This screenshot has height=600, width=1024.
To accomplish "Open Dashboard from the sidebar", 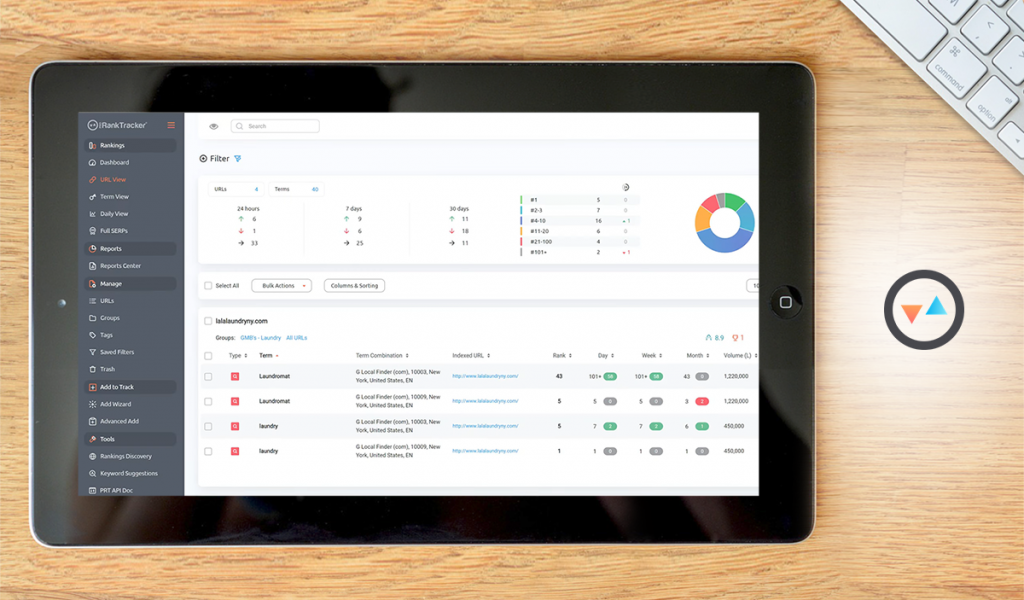I will [x=114, y=162].
